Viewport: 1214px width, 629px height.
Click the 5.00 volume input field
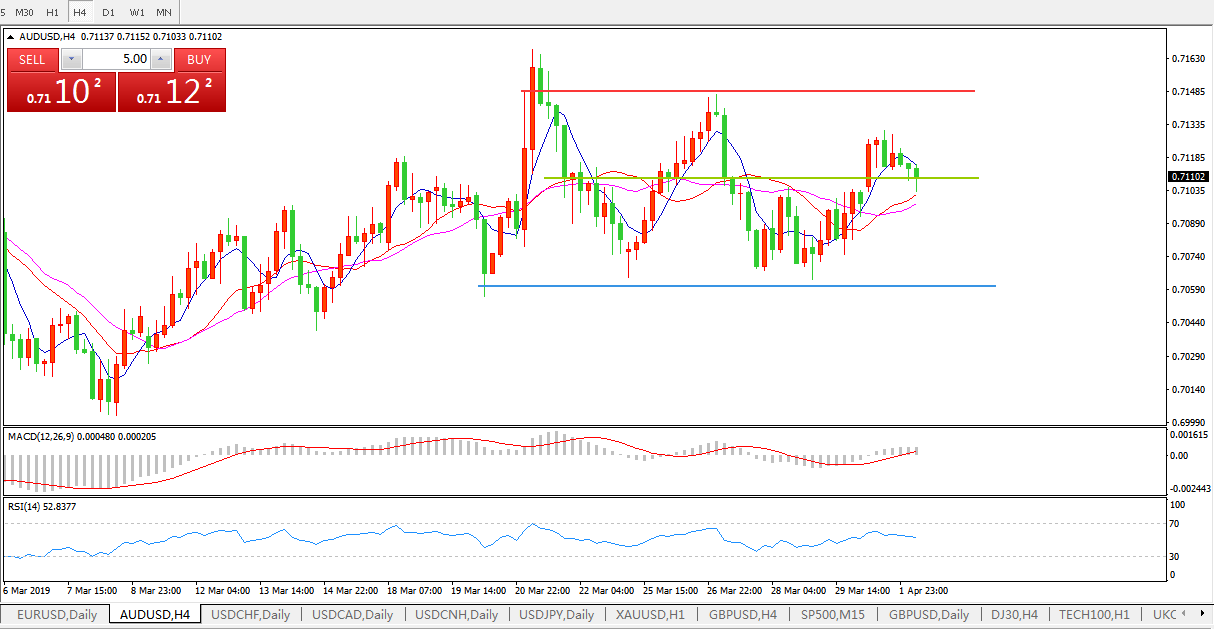(x=116, y=60)
